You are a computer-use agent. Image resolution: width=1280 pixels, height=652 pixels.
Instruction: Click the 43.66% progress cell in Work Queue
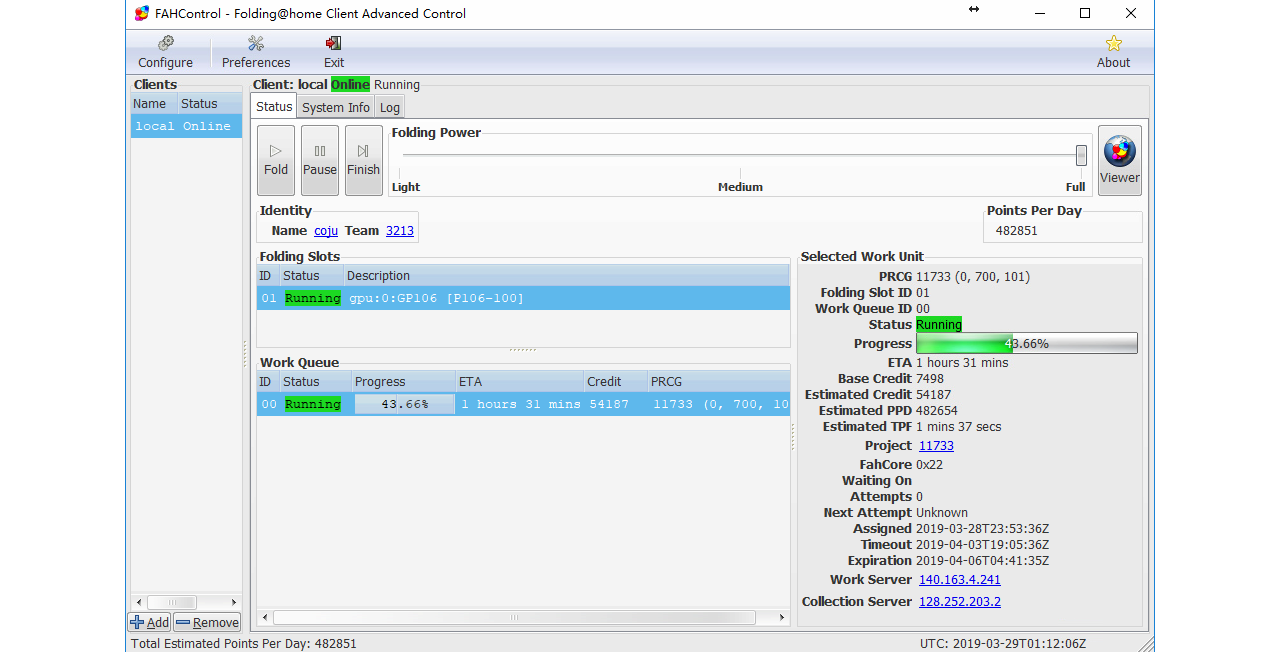405,404
